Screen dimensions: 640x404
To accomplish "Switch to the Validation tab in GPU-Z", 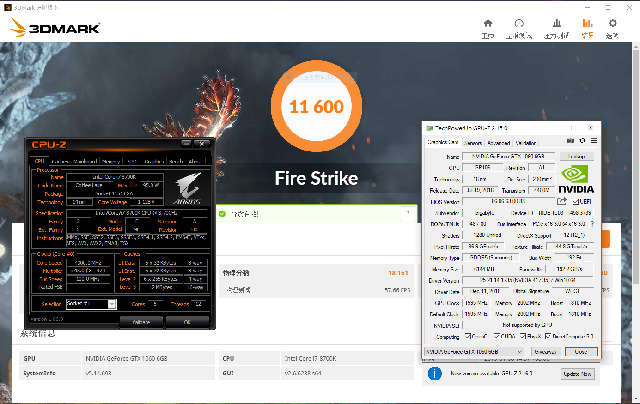I will (x=526, y=143).
